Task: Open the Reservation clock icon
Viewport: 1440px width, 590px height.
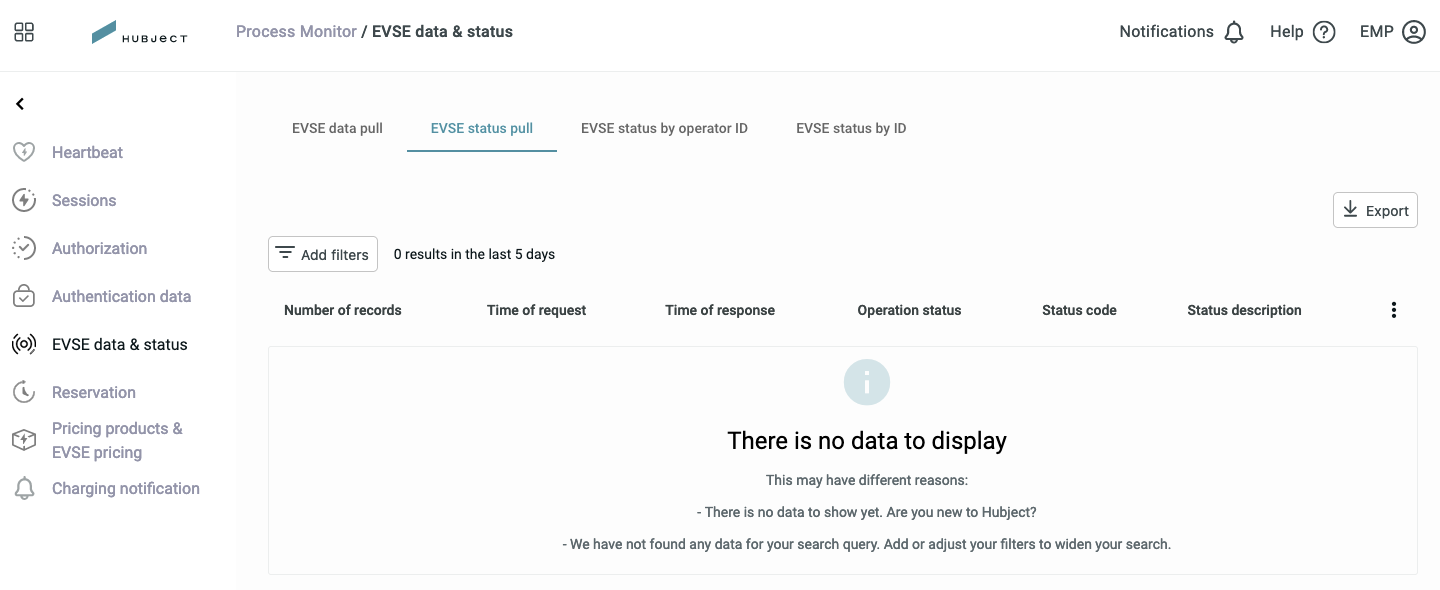Action: [x=24, y=392]
